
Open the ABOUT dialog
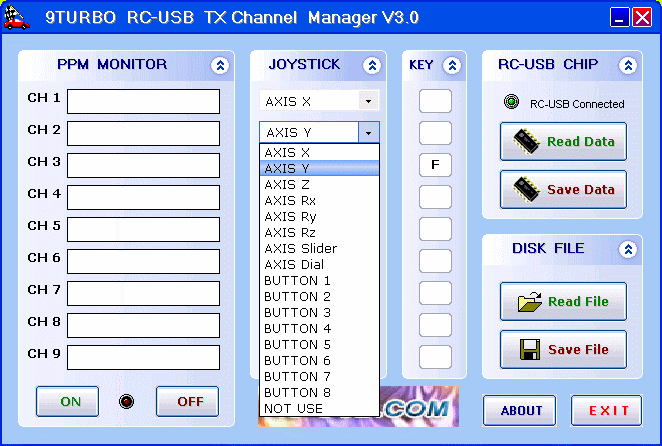point(519,411)
